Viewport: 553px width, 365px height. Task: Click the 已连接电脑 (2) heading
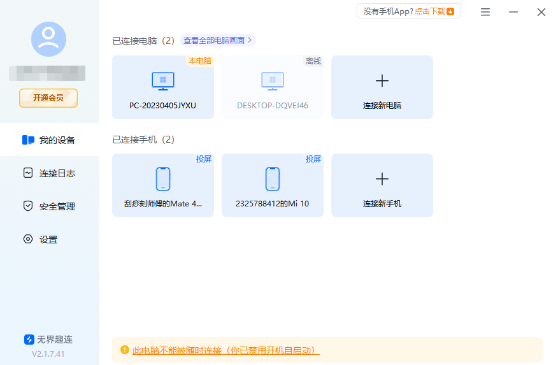(143, 41)
